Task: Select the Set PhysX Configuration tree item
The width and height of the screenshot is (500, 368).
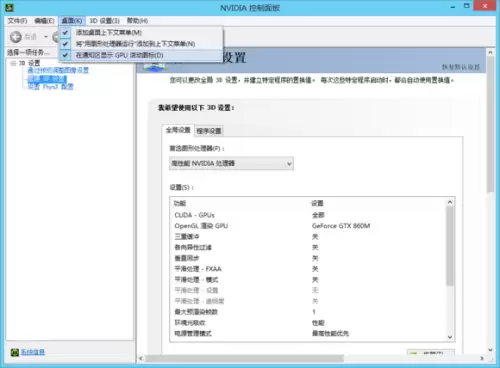Action: pos(50,87)
